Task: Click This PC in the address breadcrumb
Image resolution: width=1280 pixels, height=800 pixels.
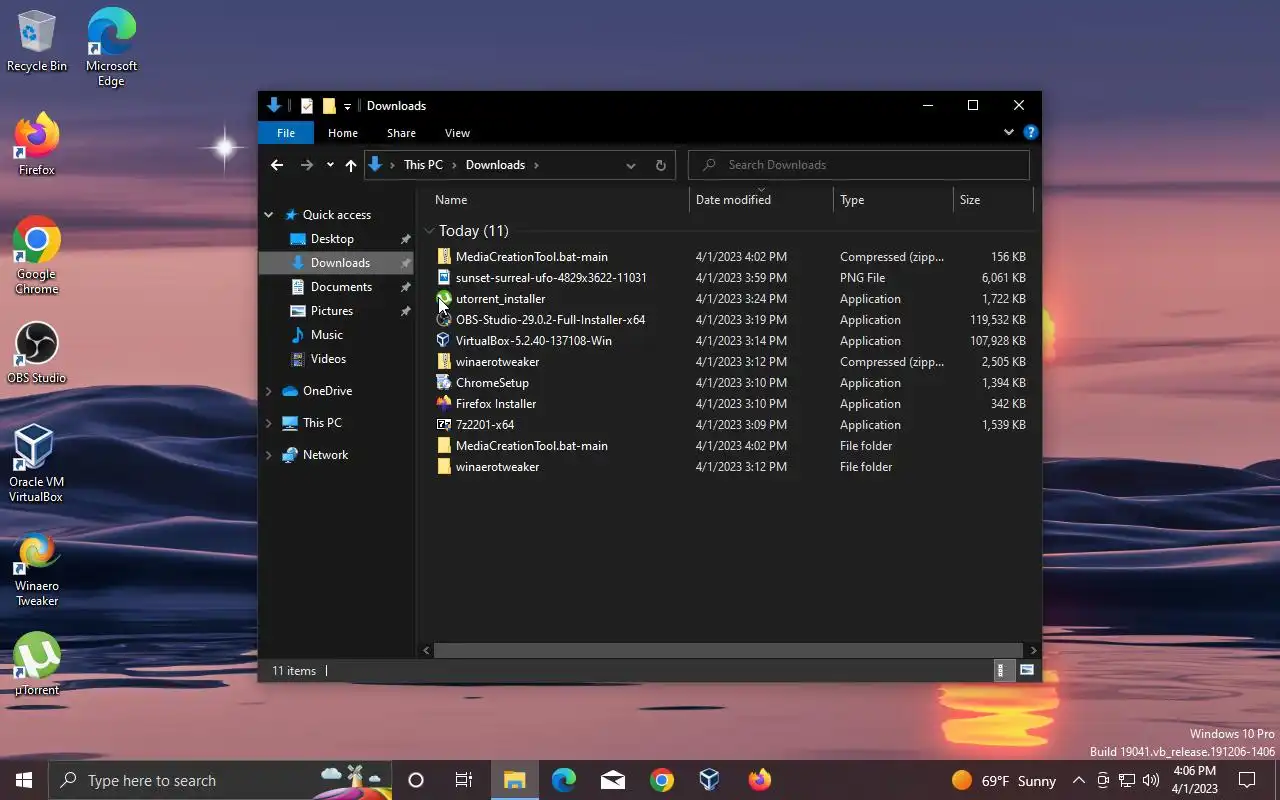Action: pyautogui.click(x=423, y=165)
